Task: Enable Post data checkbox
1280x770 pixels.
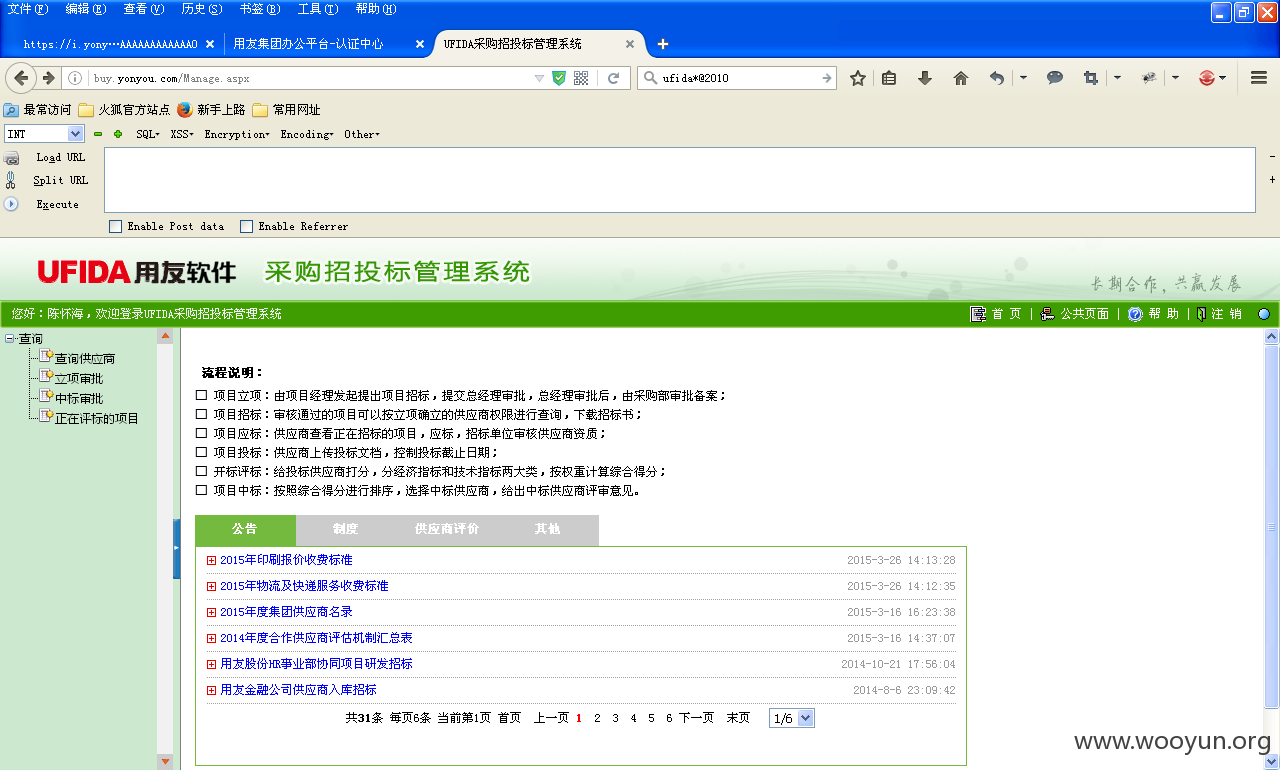Action: click(x=115, y=226)
